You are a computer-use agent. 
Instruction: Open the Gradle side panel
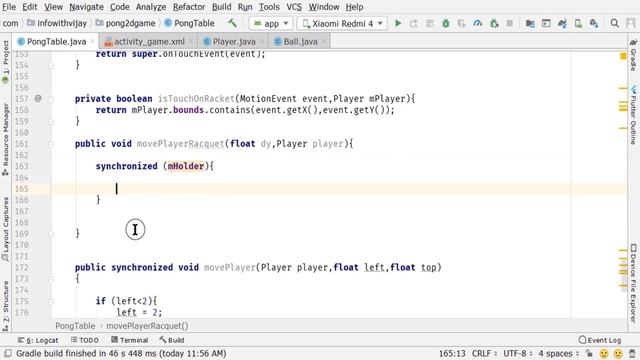coord(633,55)
